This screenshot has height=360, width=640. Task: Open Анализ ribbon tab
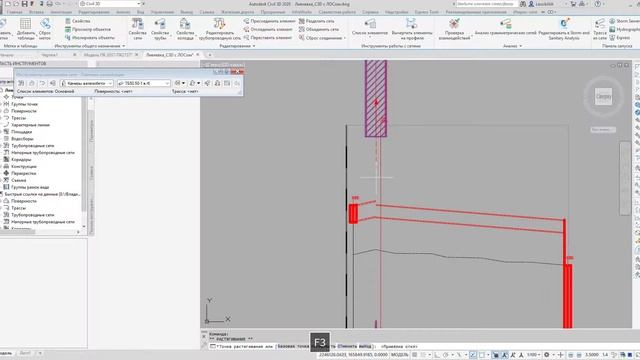pos(122,12)
